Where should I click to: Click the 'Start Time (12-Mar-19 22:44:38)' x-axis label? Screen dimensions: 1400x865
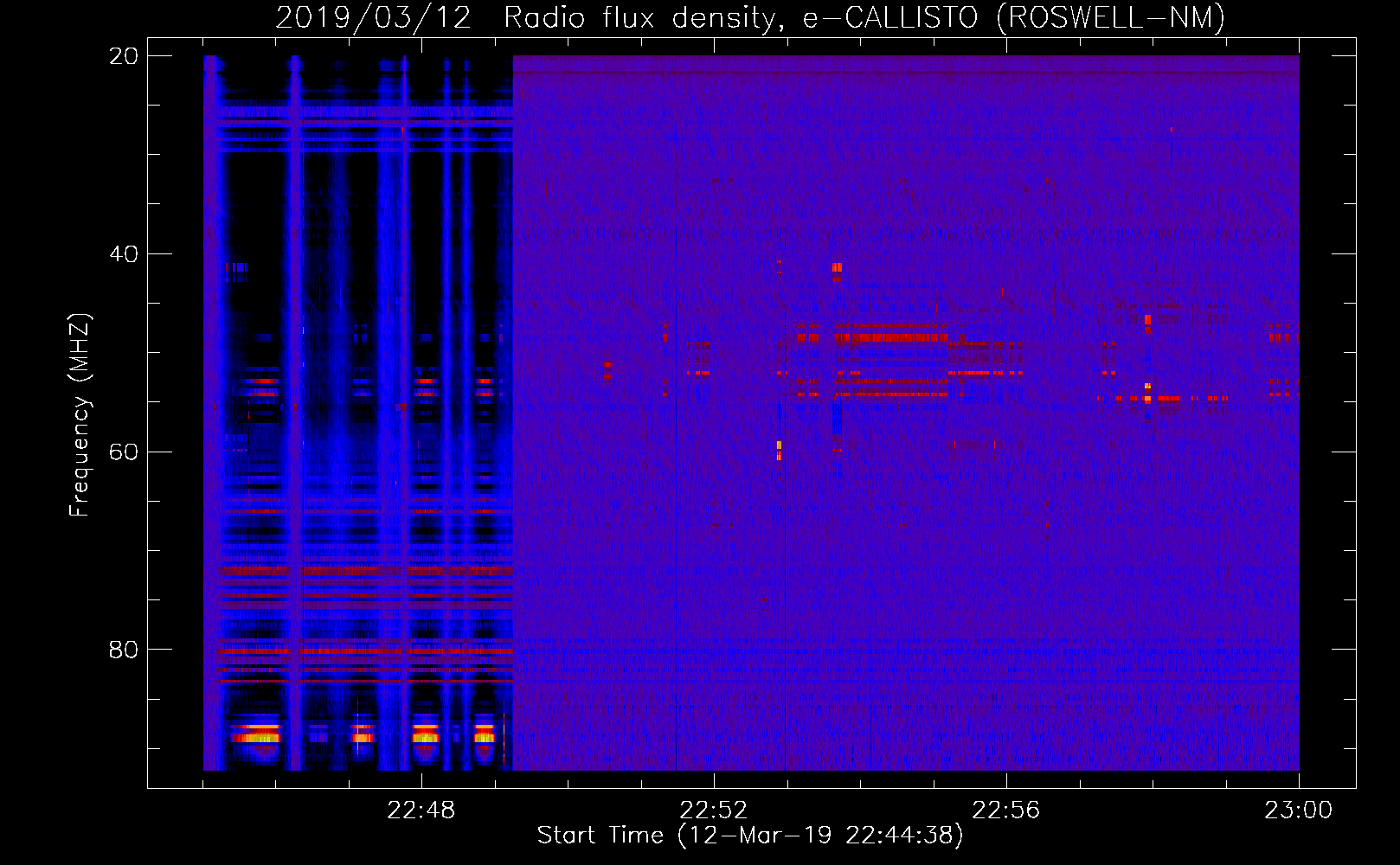pos(750,836)
